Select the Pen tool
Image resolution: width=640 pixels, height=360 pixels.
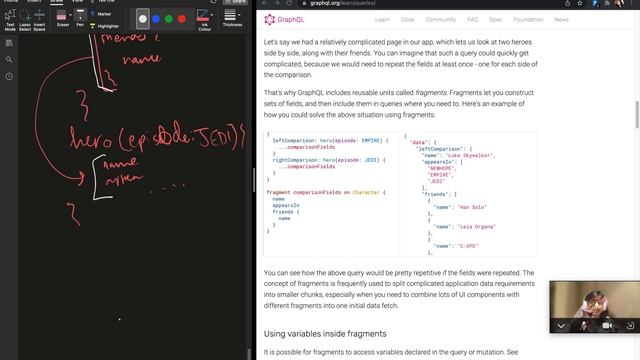pyautogui.click(x=80, y=18)
